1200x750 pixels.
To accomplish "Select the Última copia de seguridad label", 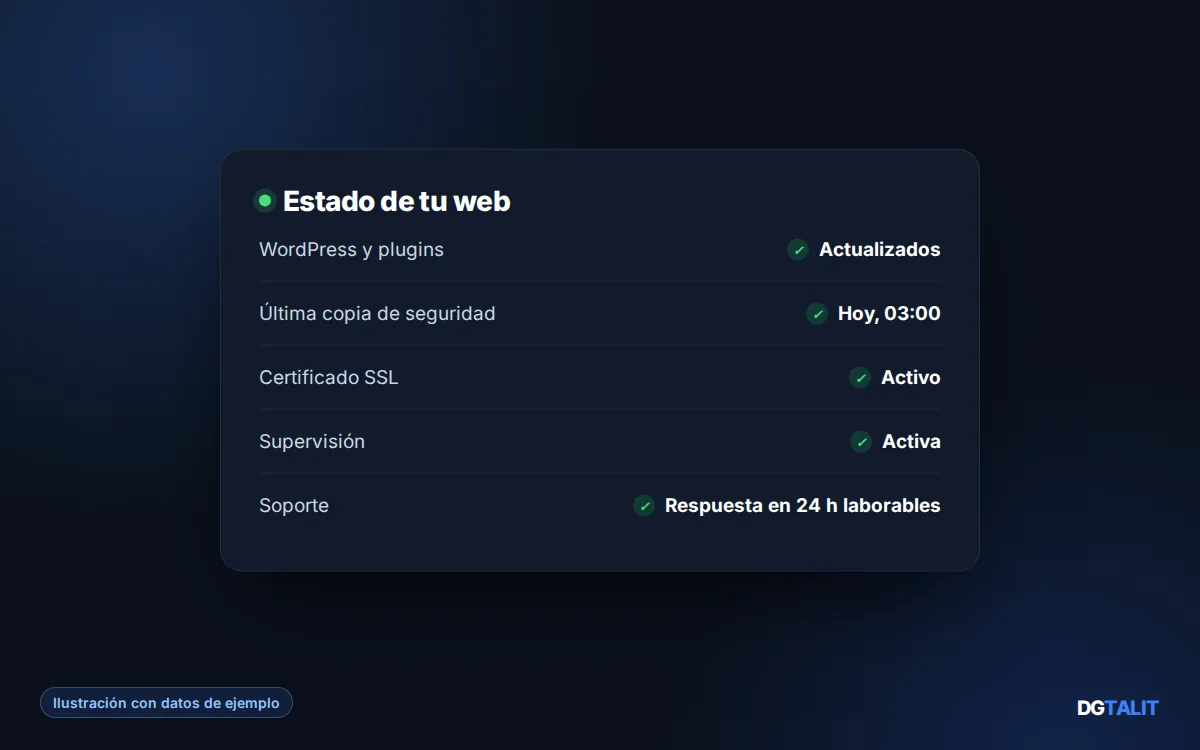I will coord(377,313).
